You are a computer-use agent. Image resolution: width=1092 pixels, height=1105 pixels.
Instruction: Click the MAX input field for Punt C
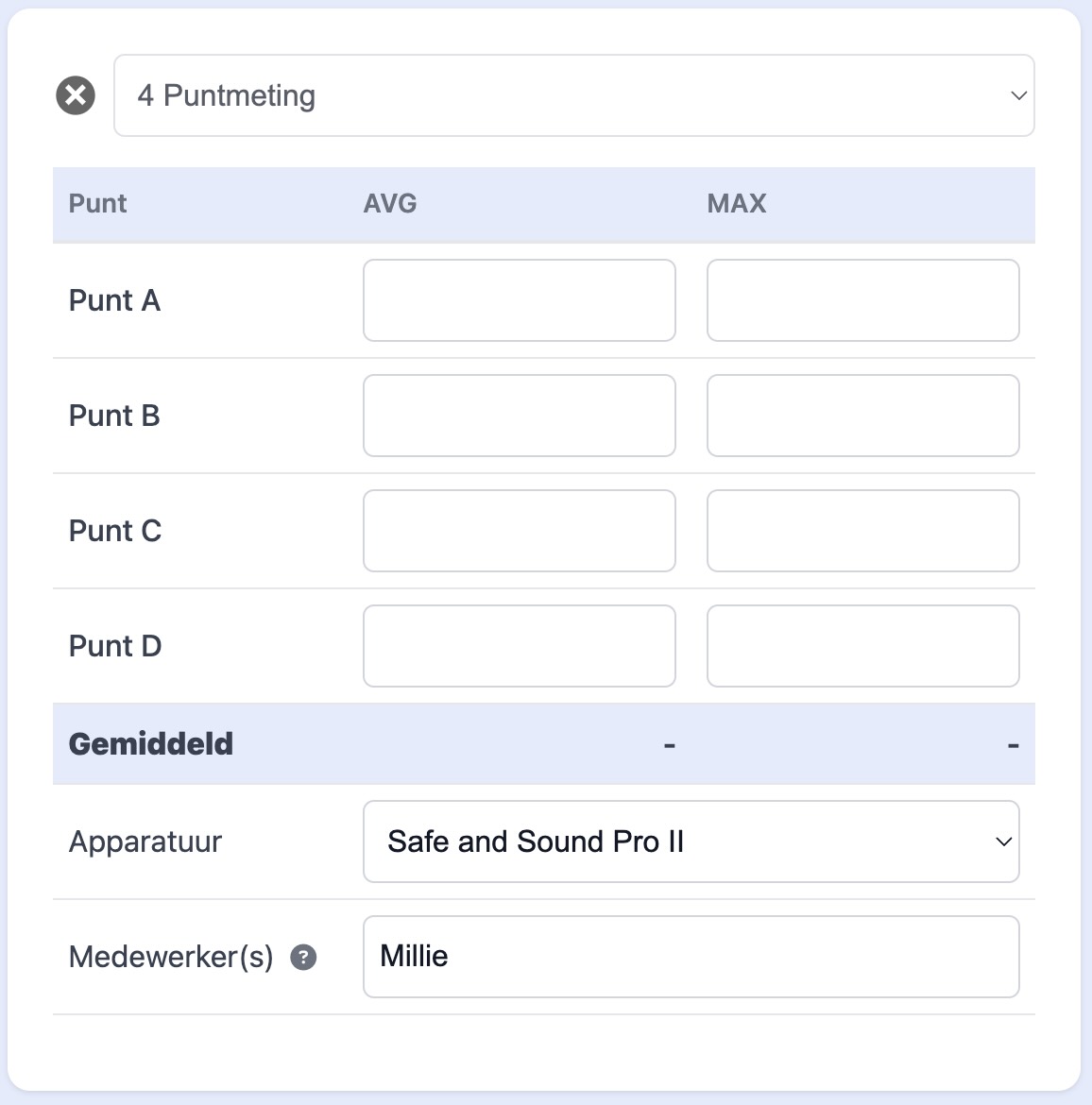click(x=862, y=531)
